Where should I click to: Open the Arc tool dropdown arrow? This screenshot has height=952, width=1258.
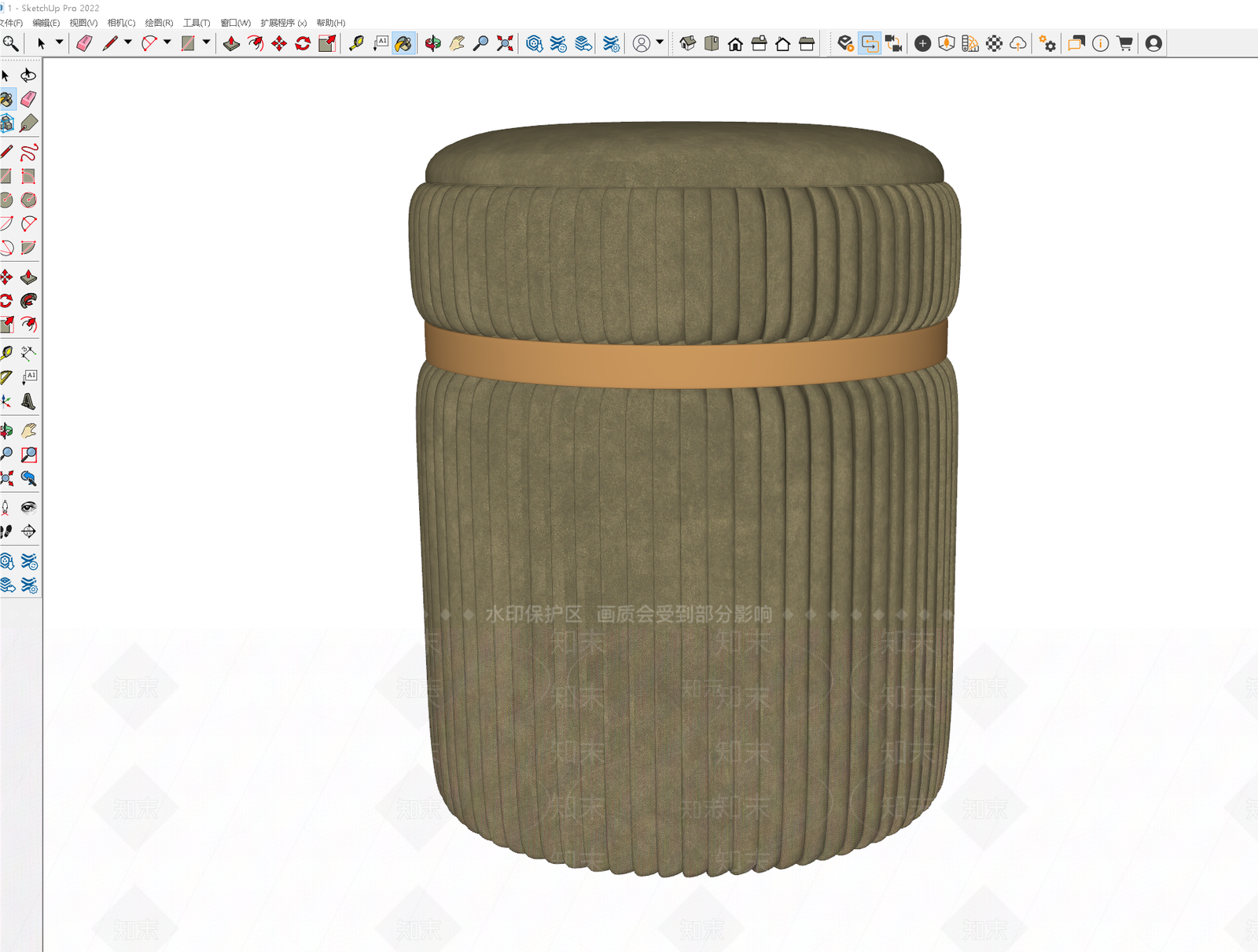coord(167,42)
